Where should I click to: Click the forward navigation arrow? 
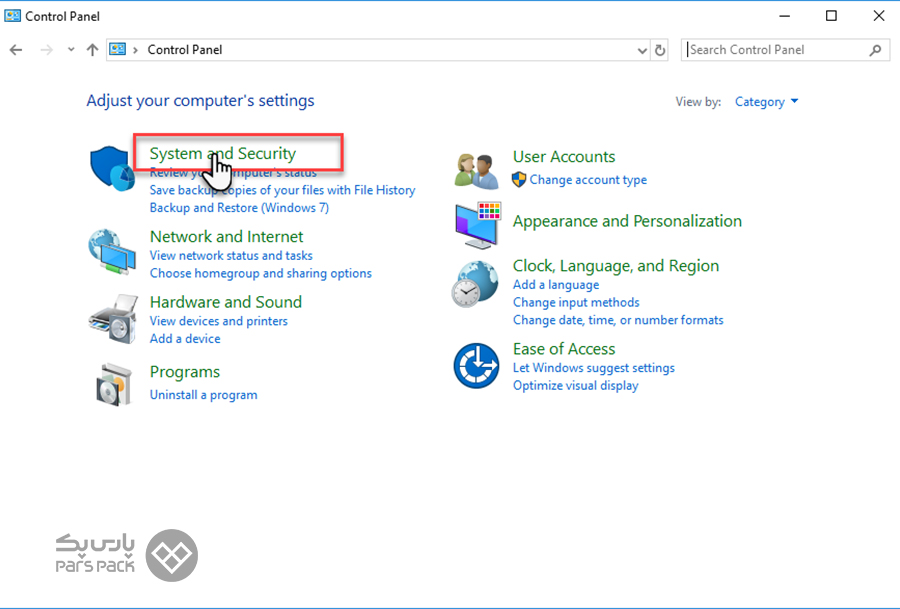pos(46,50)
